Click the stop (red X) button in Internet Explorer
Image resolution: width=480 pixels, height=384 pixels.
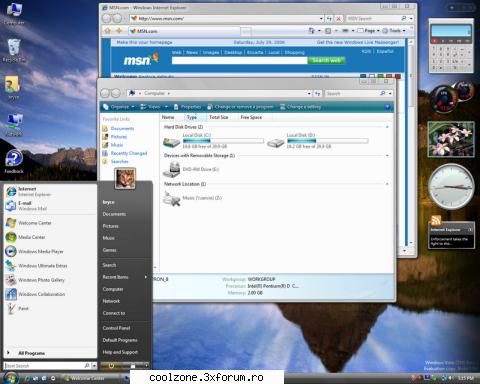(x=338, y=19)
